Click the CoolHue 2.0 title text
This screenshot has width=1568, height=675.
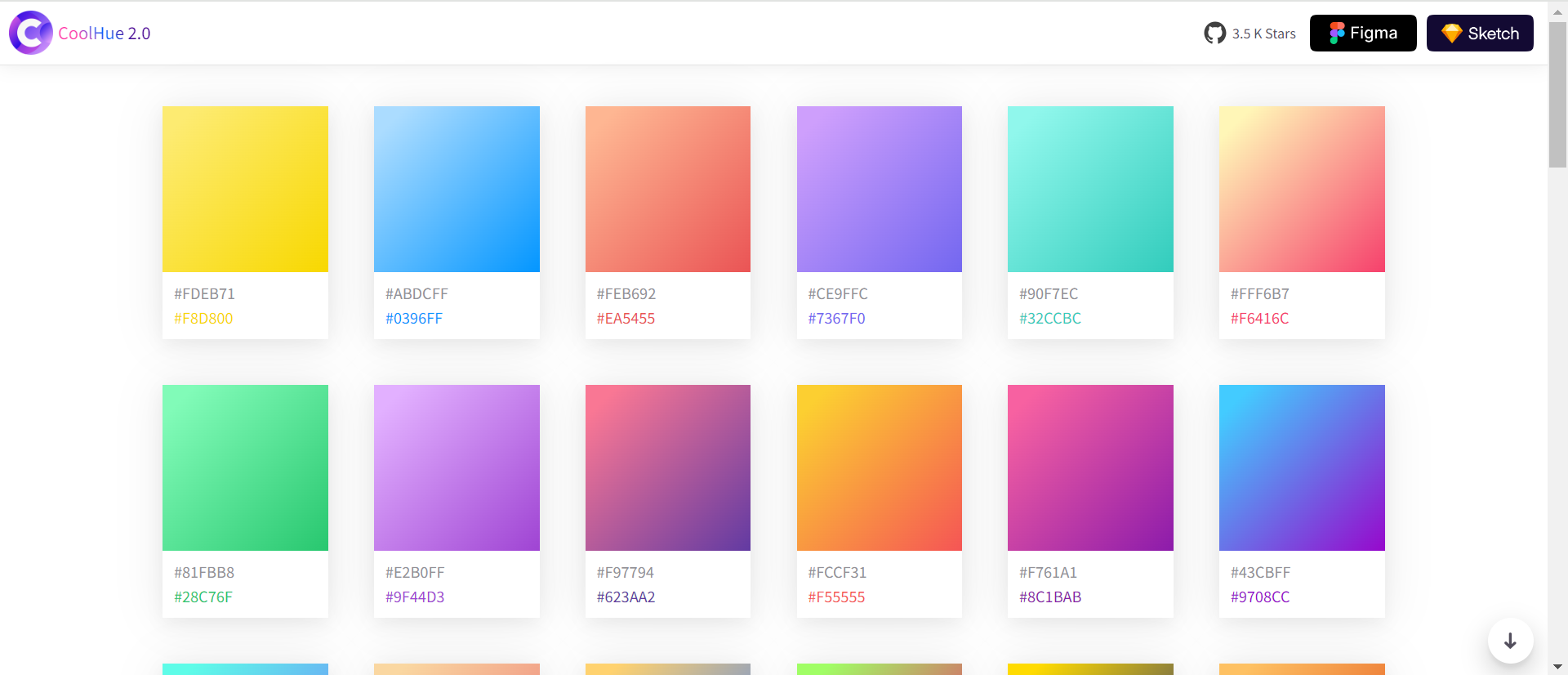click(x=105, y=34)
